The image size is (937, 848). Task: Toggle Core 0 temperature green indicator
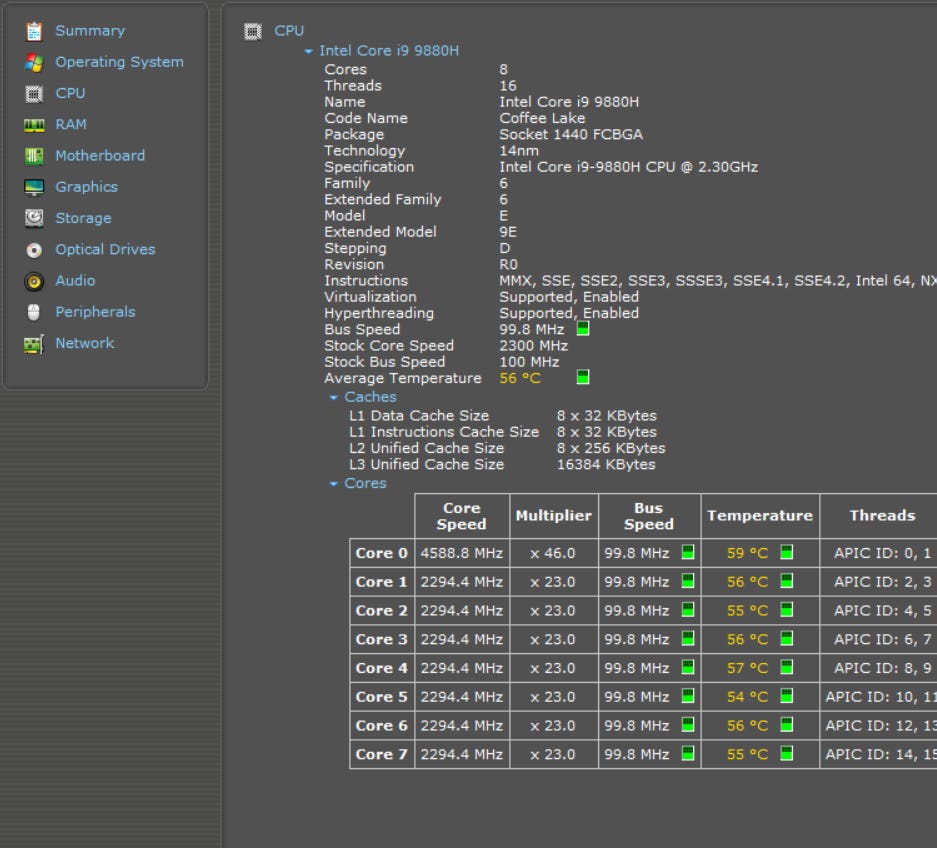(786, 552)
